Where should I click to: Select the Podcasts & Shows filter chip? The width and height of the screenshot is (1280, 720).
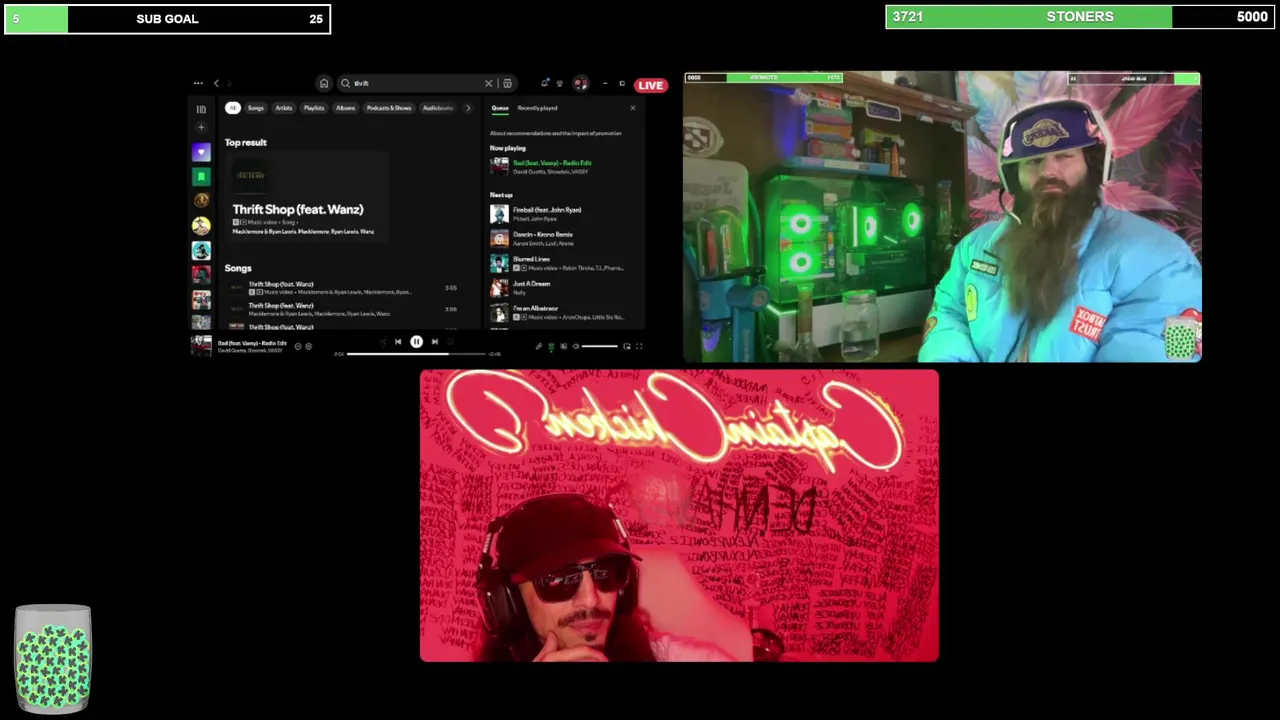click(389, 108)
